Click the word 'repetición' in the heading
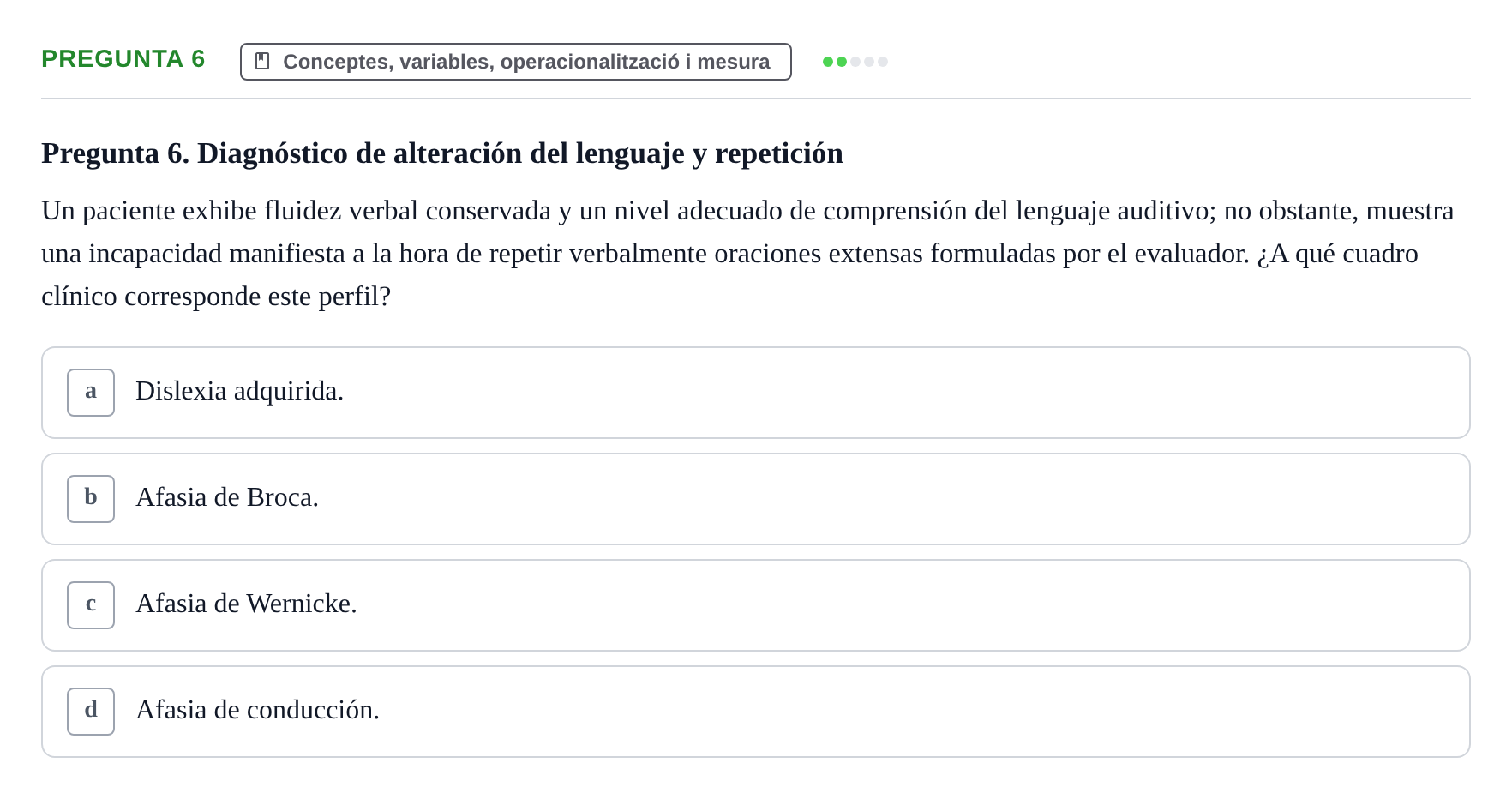Viewport: 1512px width, 799px height. [x=779, y=153]
